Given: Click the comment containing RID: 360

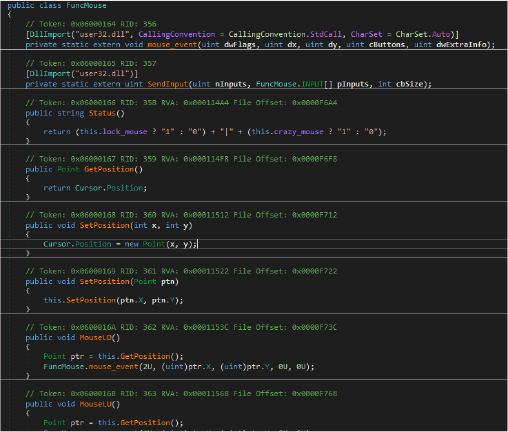Looking at the screenshot, I should (x=181, y=215).
